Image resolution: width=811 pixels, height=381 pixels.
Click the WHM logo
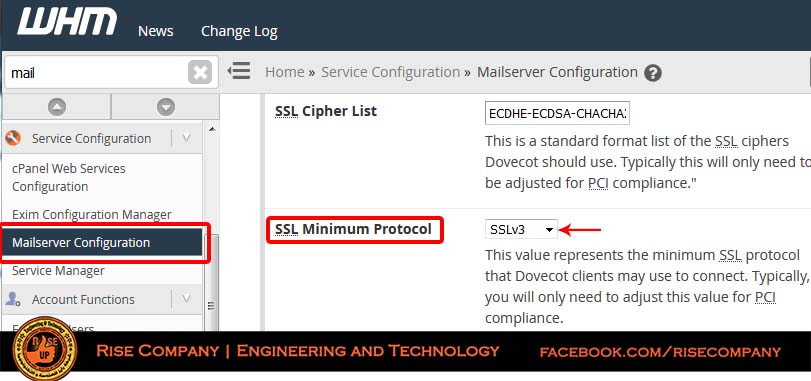coord(67,23)
